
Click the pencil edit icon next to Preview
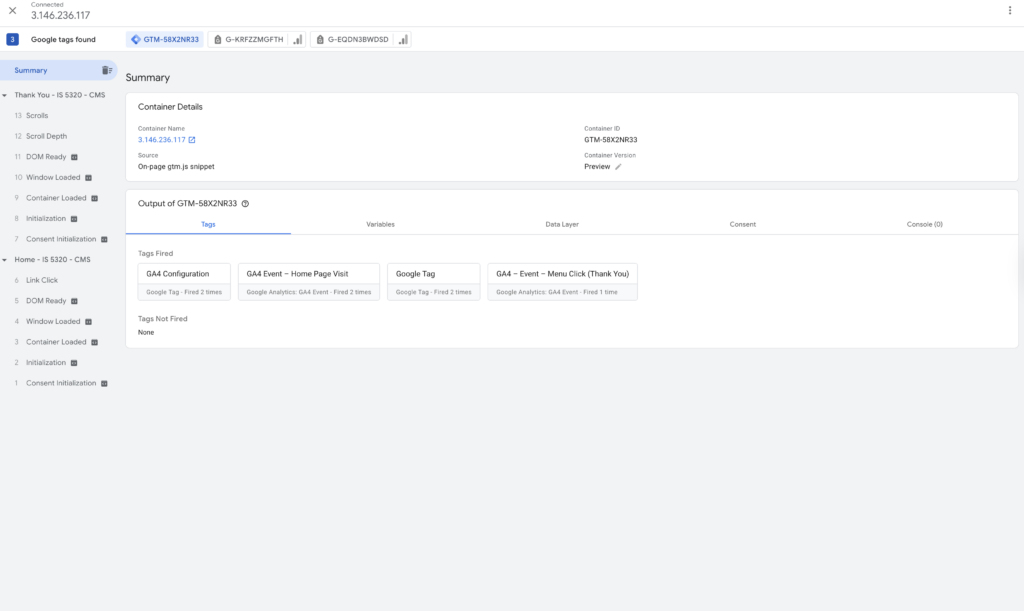coord(618,167)
